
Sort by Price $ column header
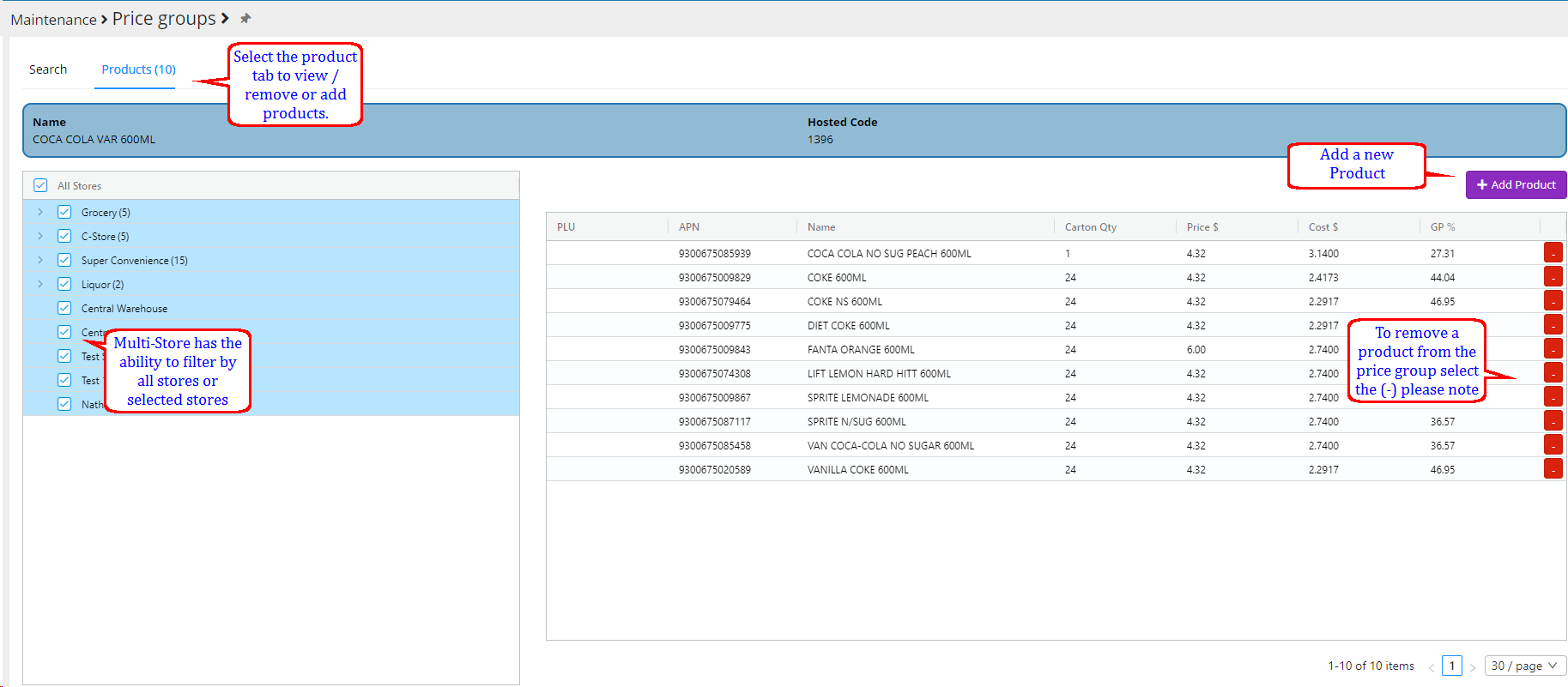(x=1202, y=227)
